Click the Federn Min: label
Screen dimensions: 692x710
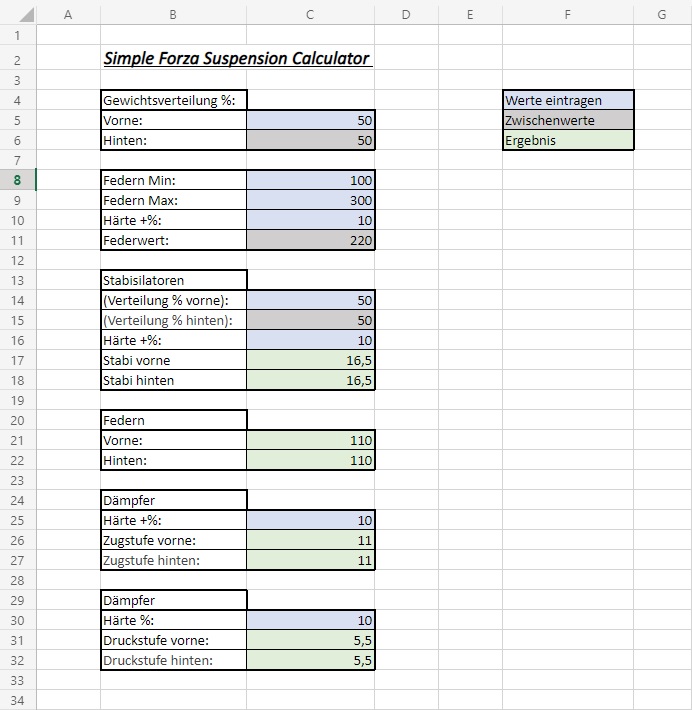click(139, 180)
